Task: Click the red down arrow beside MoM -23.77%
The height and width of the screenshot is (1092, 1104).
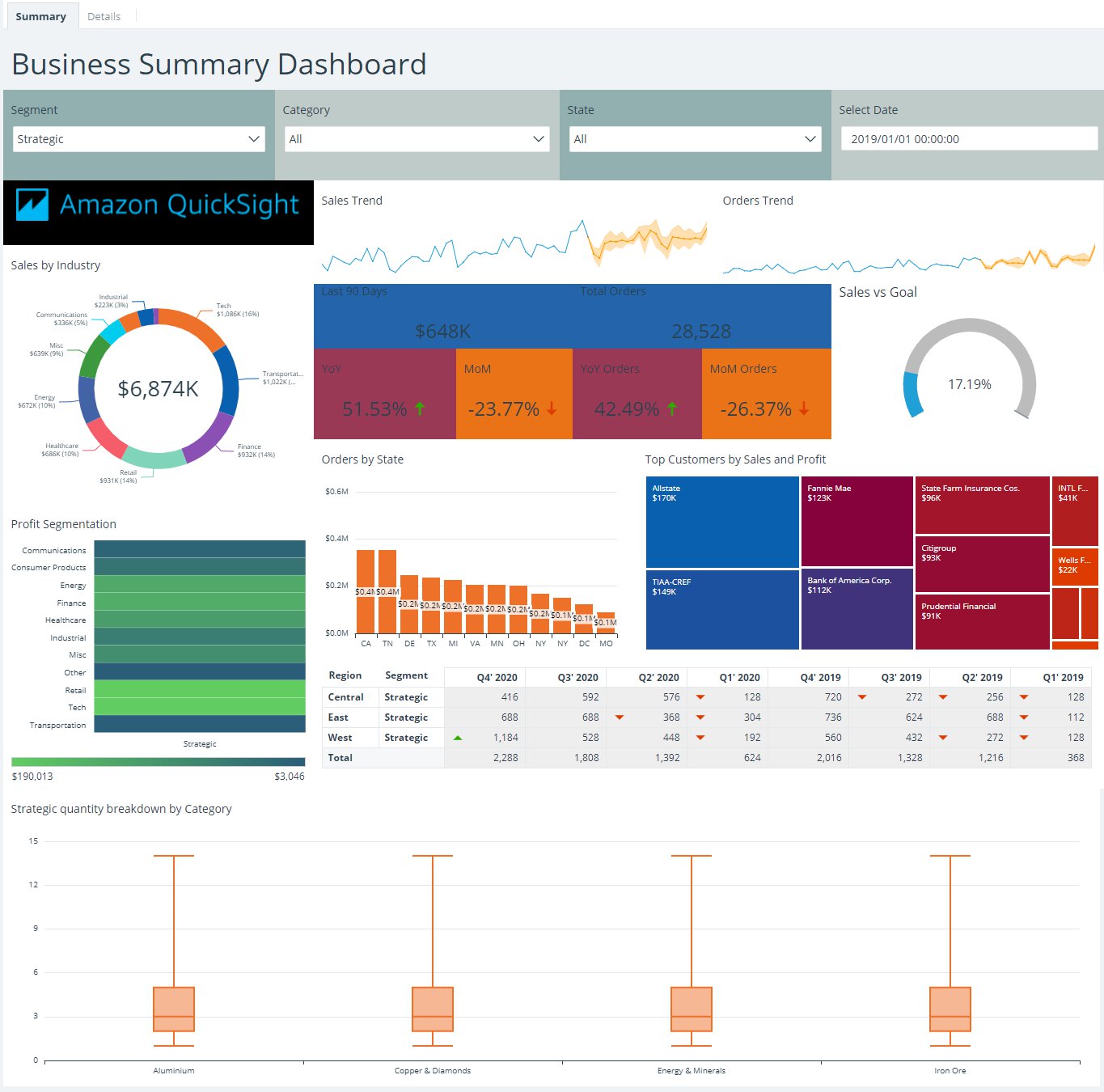Action: click(552, 408)
